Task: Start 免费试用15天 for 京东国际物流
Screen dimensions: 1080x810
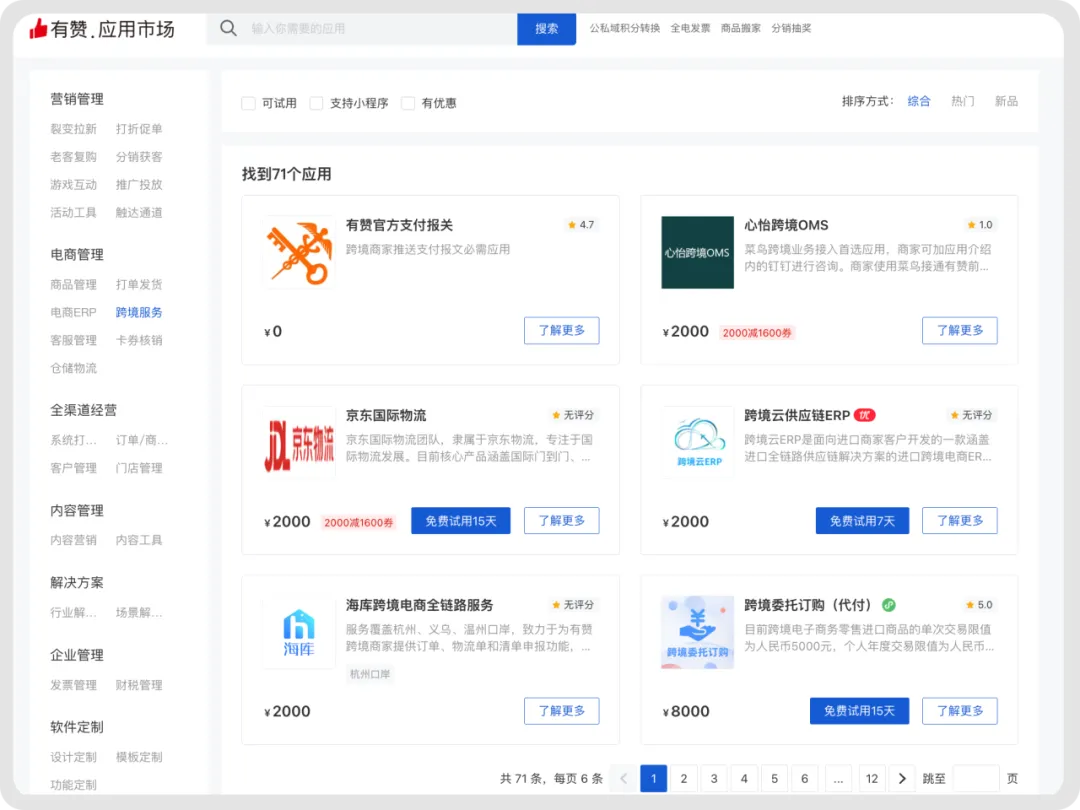Action: [x=461, y=521]
